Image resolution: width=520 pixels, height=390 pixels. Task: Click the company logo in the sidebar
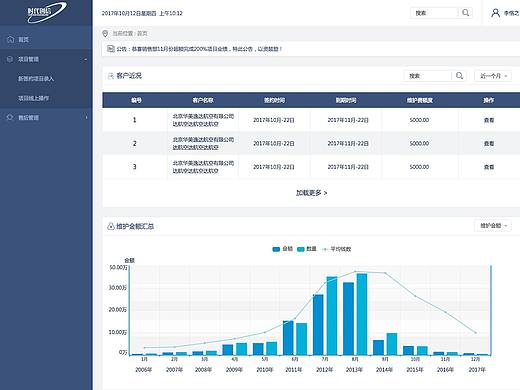click(47, 12)
